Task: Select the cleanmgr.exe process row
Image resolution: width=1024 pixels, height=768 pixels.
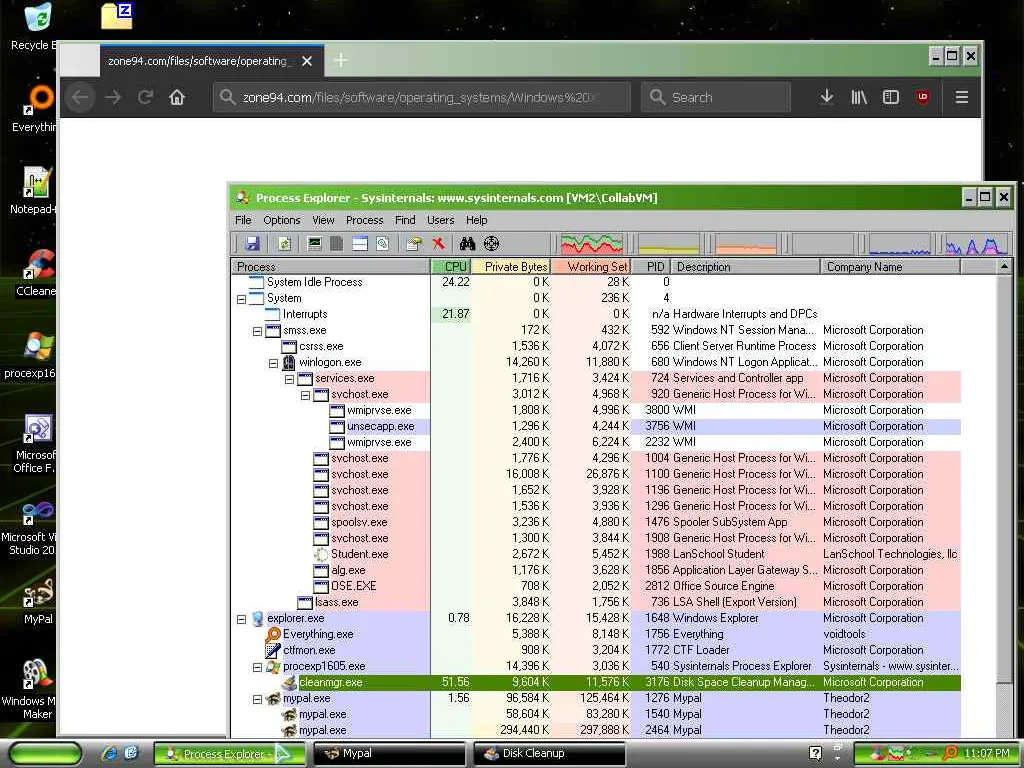Action: (596, 682)
